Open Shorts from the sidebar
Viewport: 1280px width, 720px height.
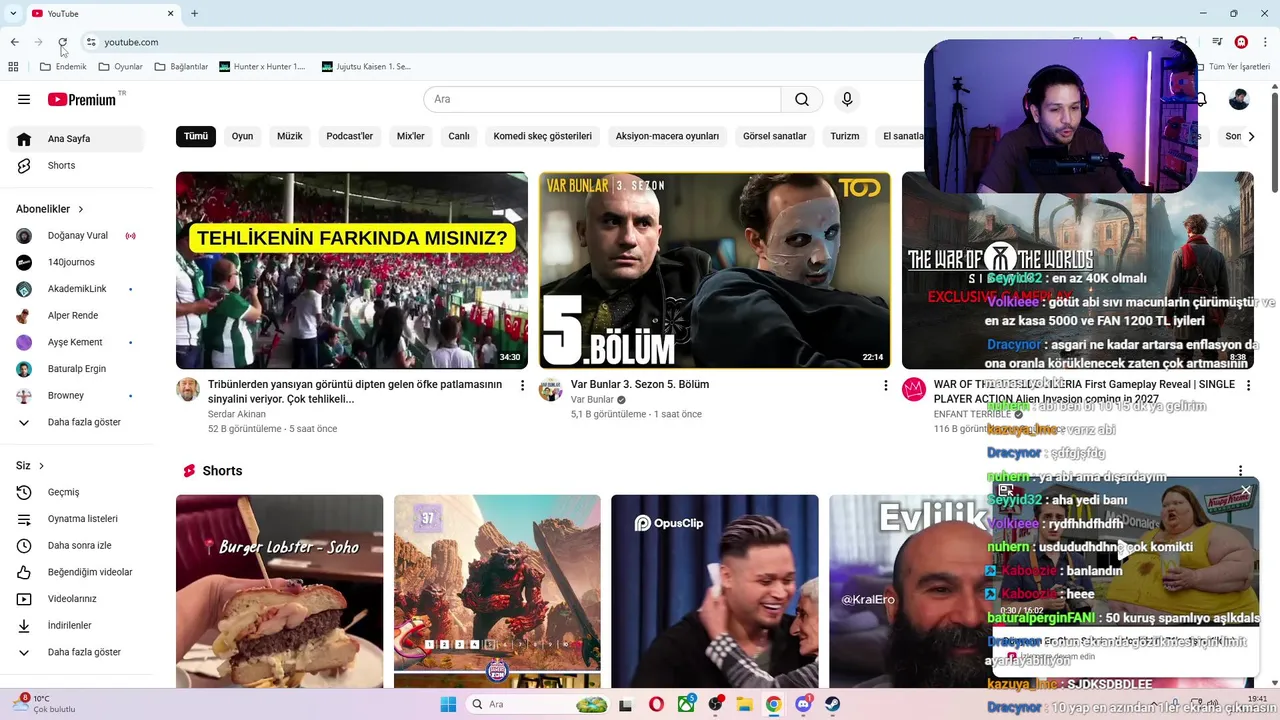pyautogui.click(x=76, y=165)
